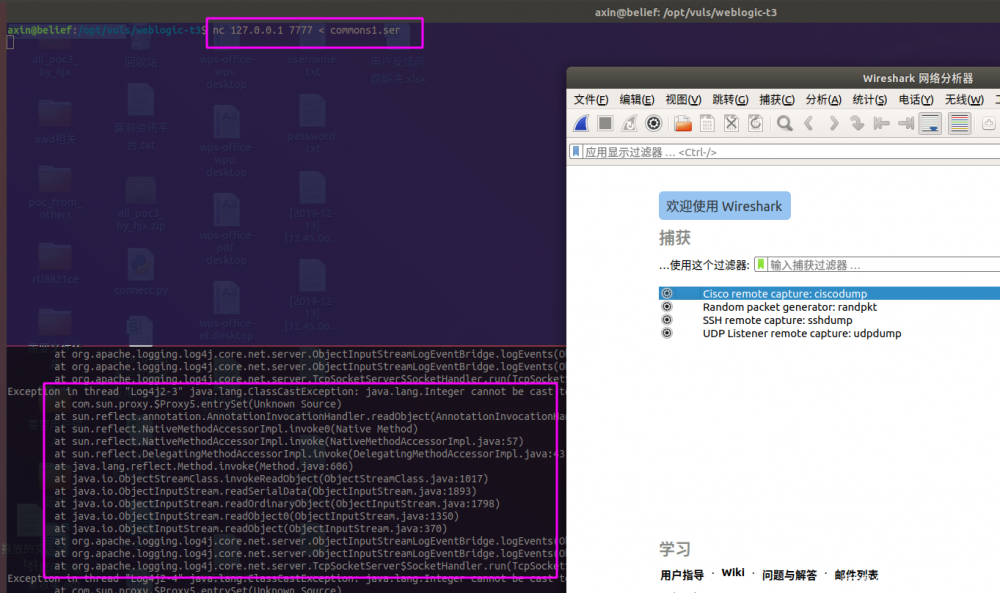The height and width of the screenshot is (593, 1000).
Task: Open the 电话(Y) menu
Action: tap(916, 99)
